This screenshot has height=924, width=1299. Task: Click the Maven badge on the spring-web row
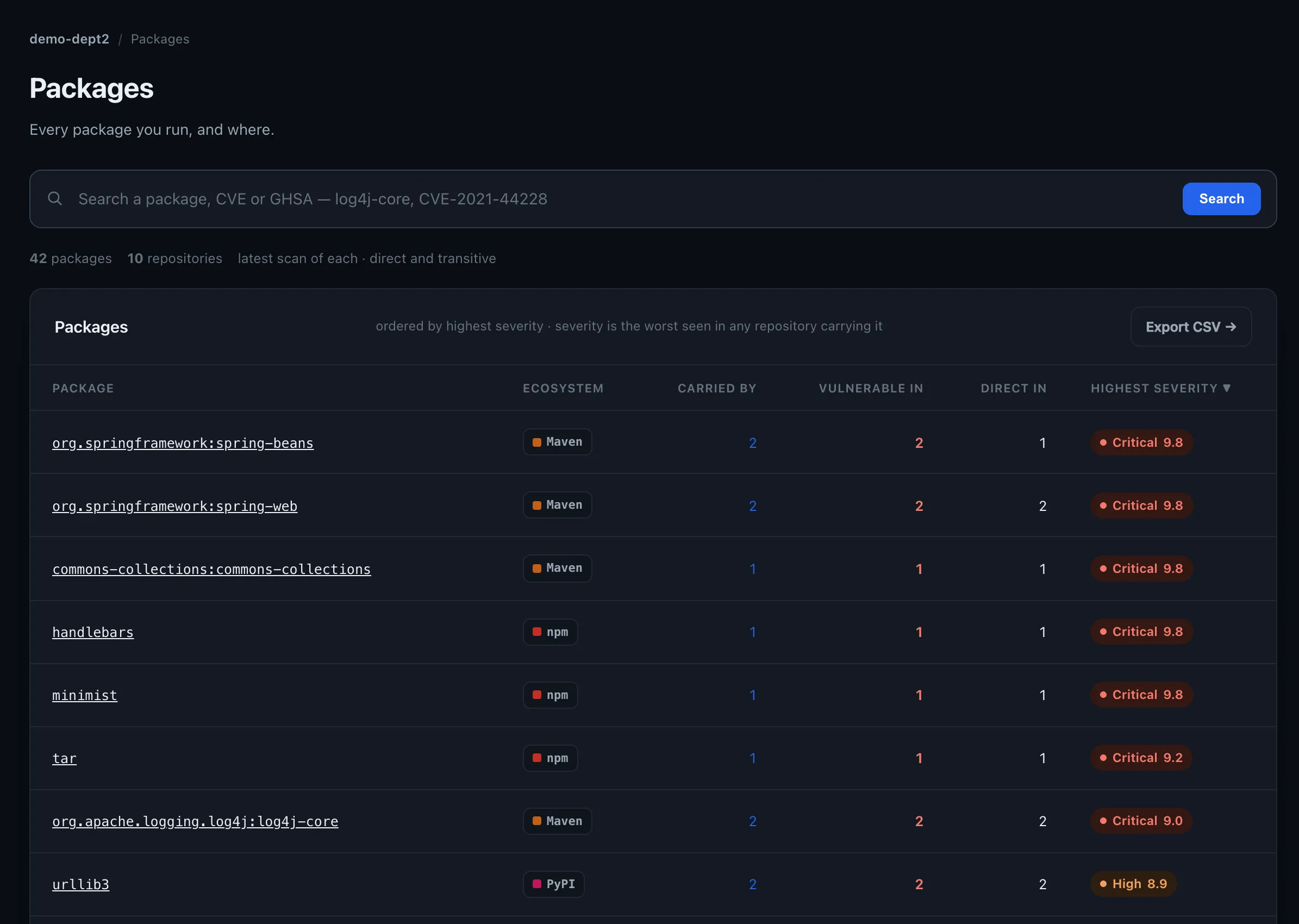557,505
